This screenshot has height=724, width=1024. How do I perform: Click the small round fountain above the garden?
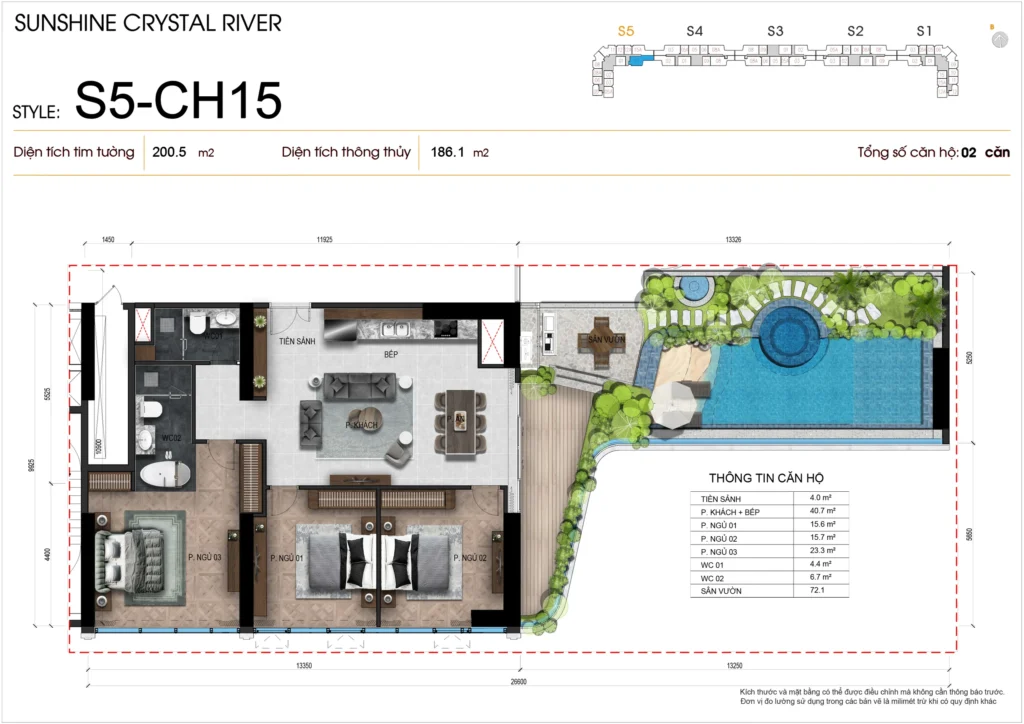click(692, 288)
